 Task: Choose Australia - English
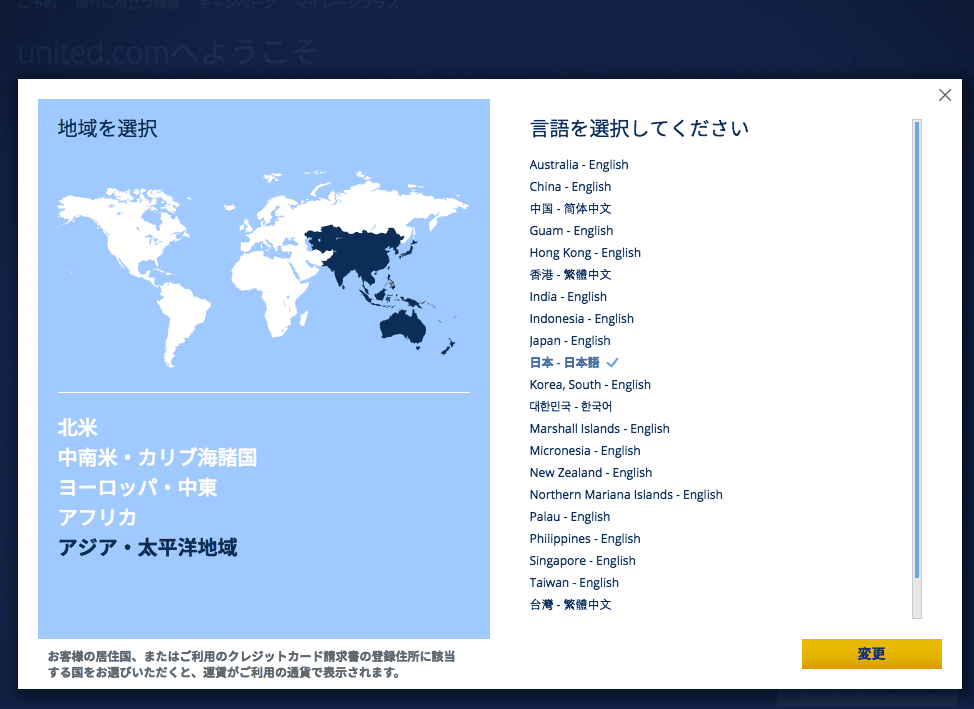(x=579, y=165)
